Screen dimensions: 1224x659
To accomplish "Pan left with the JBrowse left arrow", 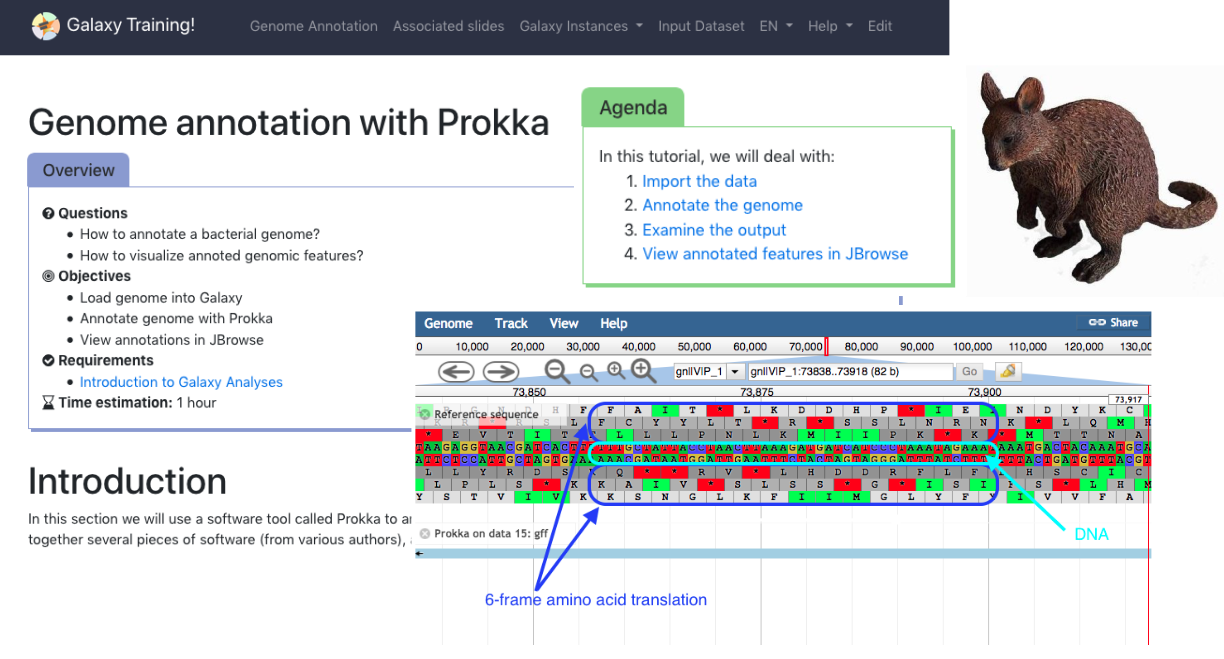I will point(456,372).
